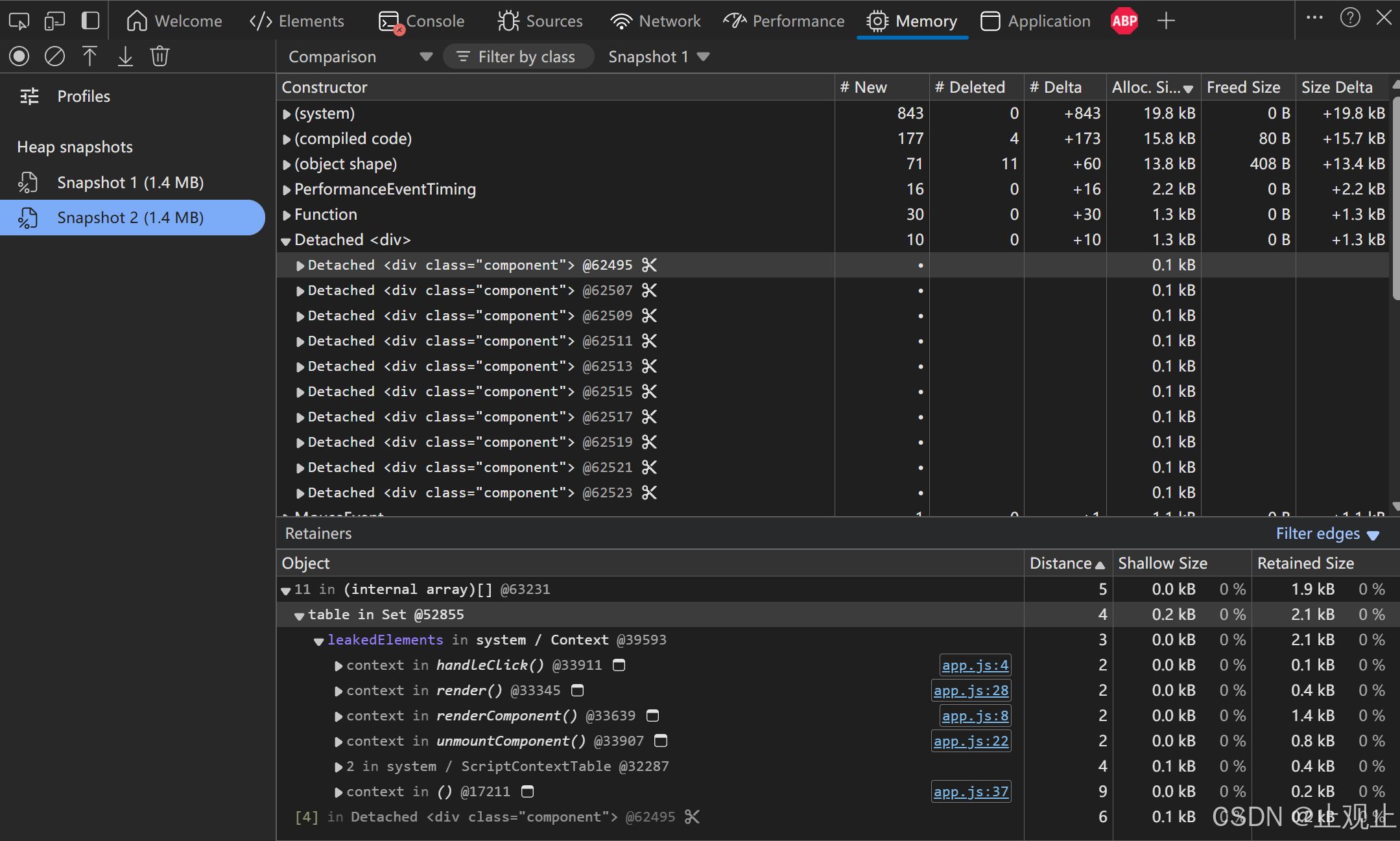1400x841 pixels.
Task: Sort by the # Deleted column header
Action: click(x=977, y=88)
